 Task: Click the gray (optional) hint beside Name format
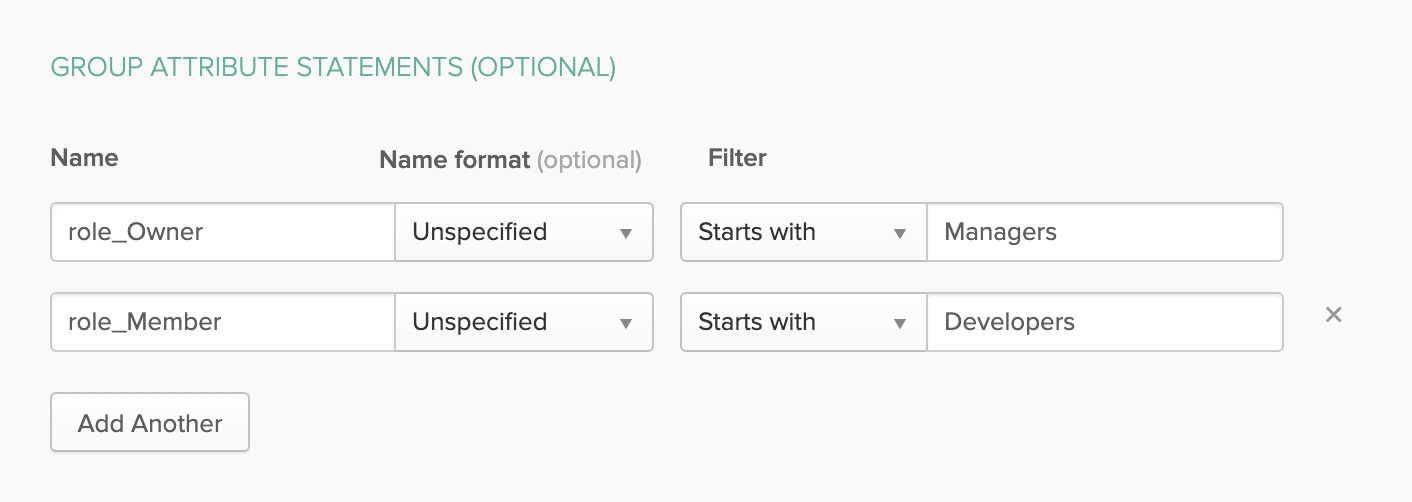(589, 160)
